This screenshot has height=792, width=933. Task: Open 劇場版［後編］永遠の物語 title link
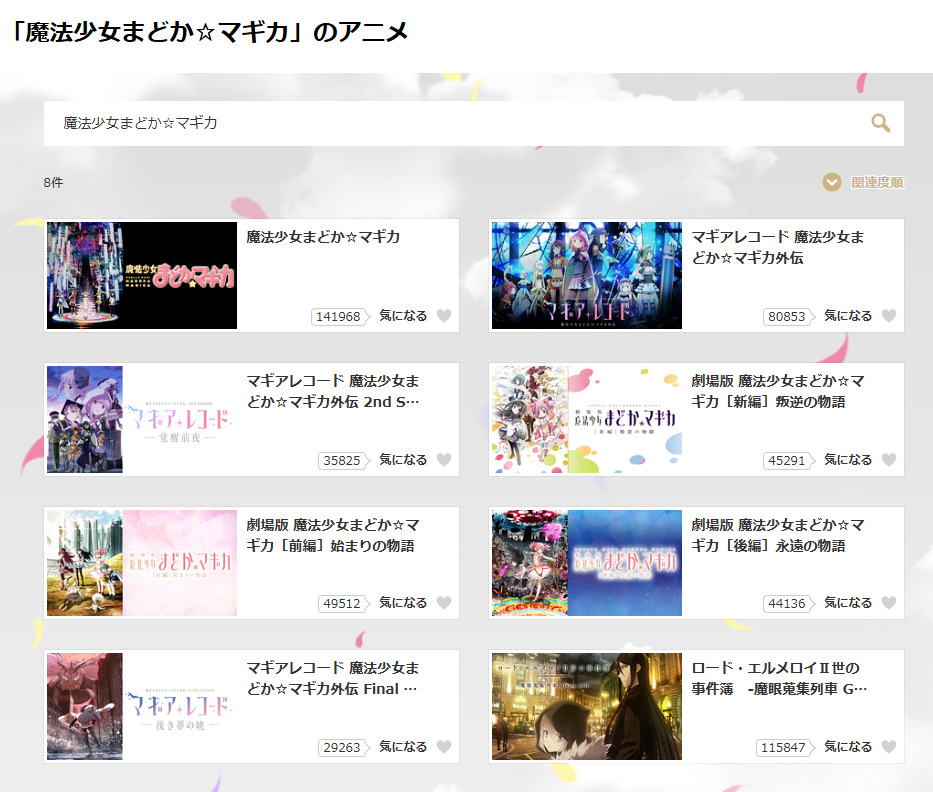click(778, 535)
